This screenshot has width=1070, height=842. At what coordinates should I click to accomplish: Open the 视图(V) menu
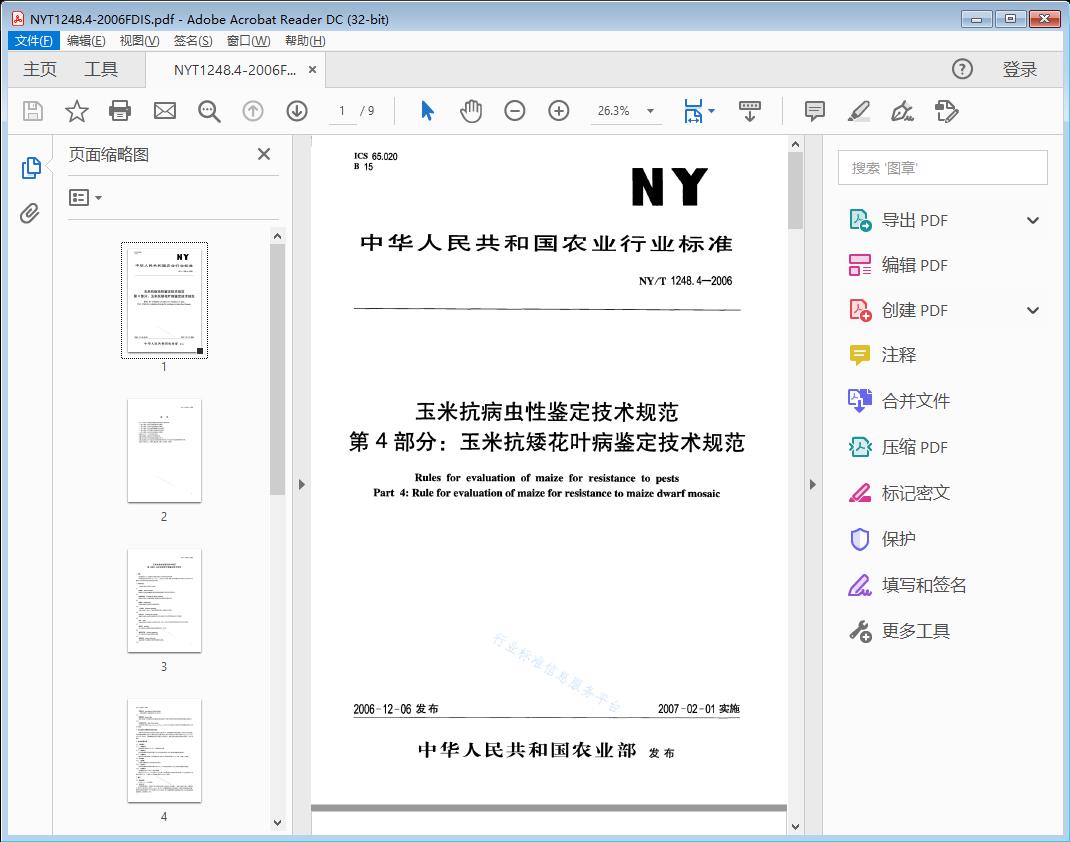(x=139, y=41)
